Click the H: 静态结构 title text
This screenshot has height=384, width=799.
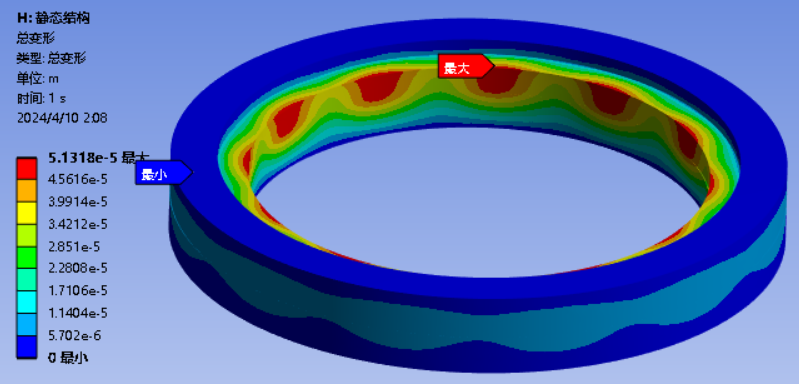click(x=54, y=18)
